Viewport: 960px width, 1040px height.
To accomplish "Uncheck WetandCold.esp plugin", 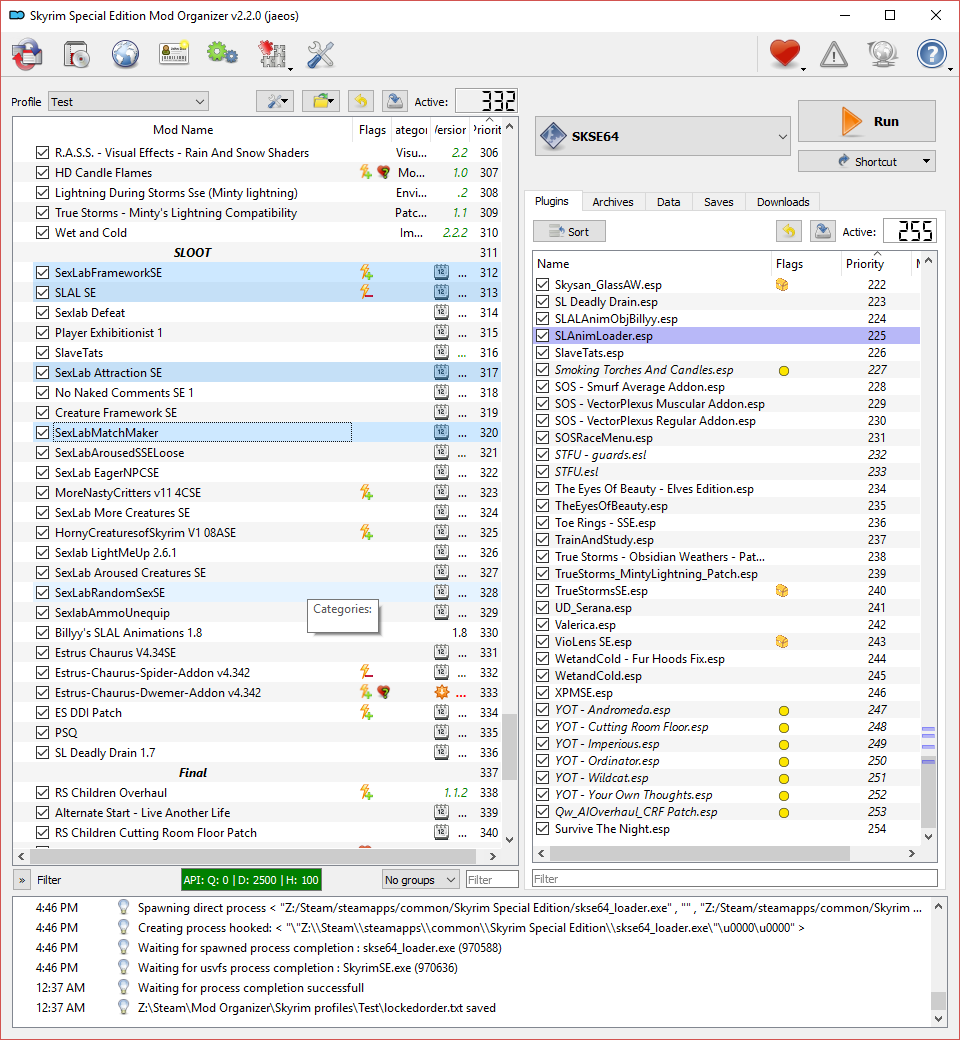I will pyautogui.click(x=543, y=676).
